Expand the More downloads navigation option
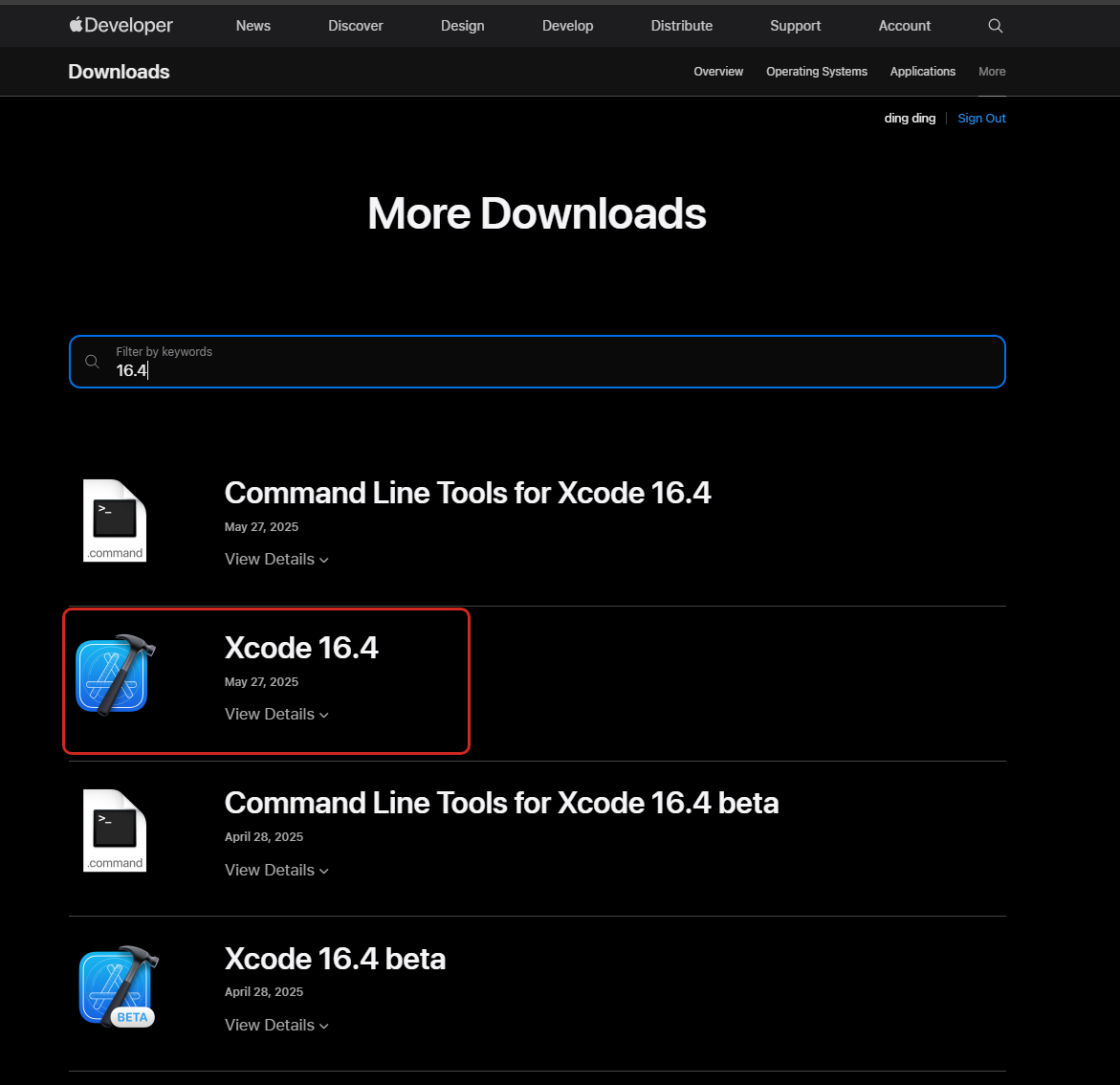The image size is (1120, 1085). pyautogui.click(x=992, y=72)
